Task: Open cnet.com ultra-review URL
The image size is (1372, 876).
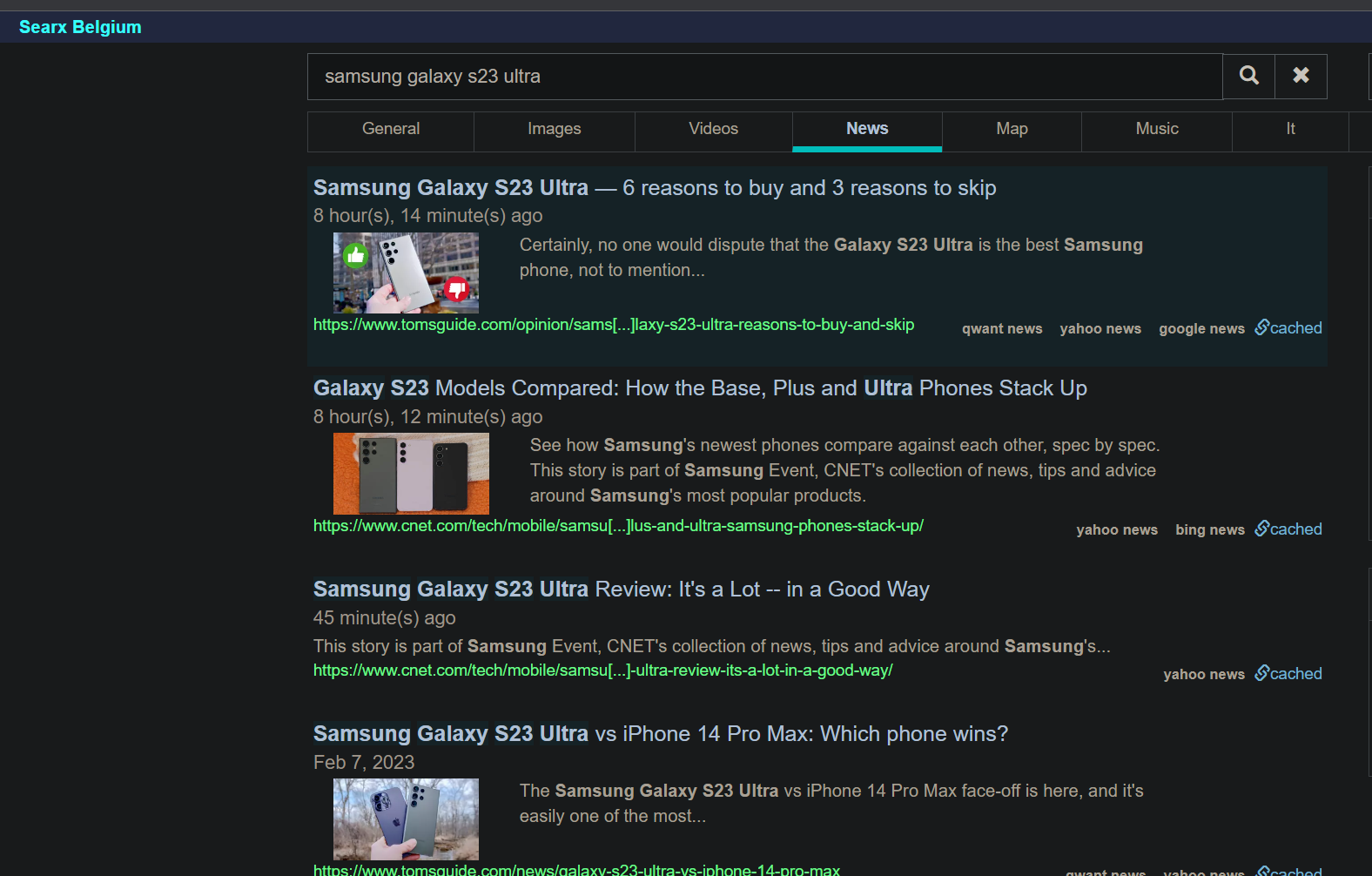Action: click(603, 670)
